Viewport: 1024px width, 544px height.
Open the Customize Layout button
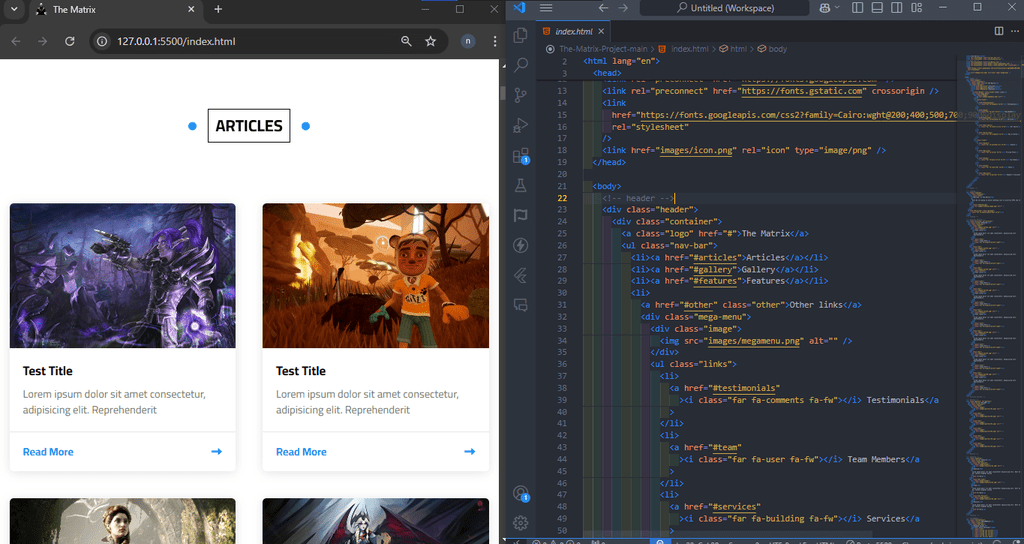point(916,8)
